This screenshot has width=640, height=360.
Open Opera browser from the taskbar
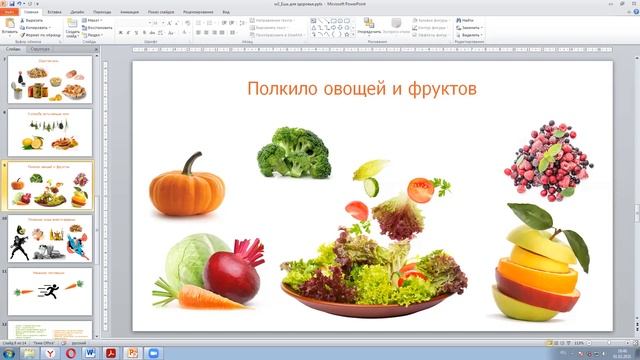[71, 353]
